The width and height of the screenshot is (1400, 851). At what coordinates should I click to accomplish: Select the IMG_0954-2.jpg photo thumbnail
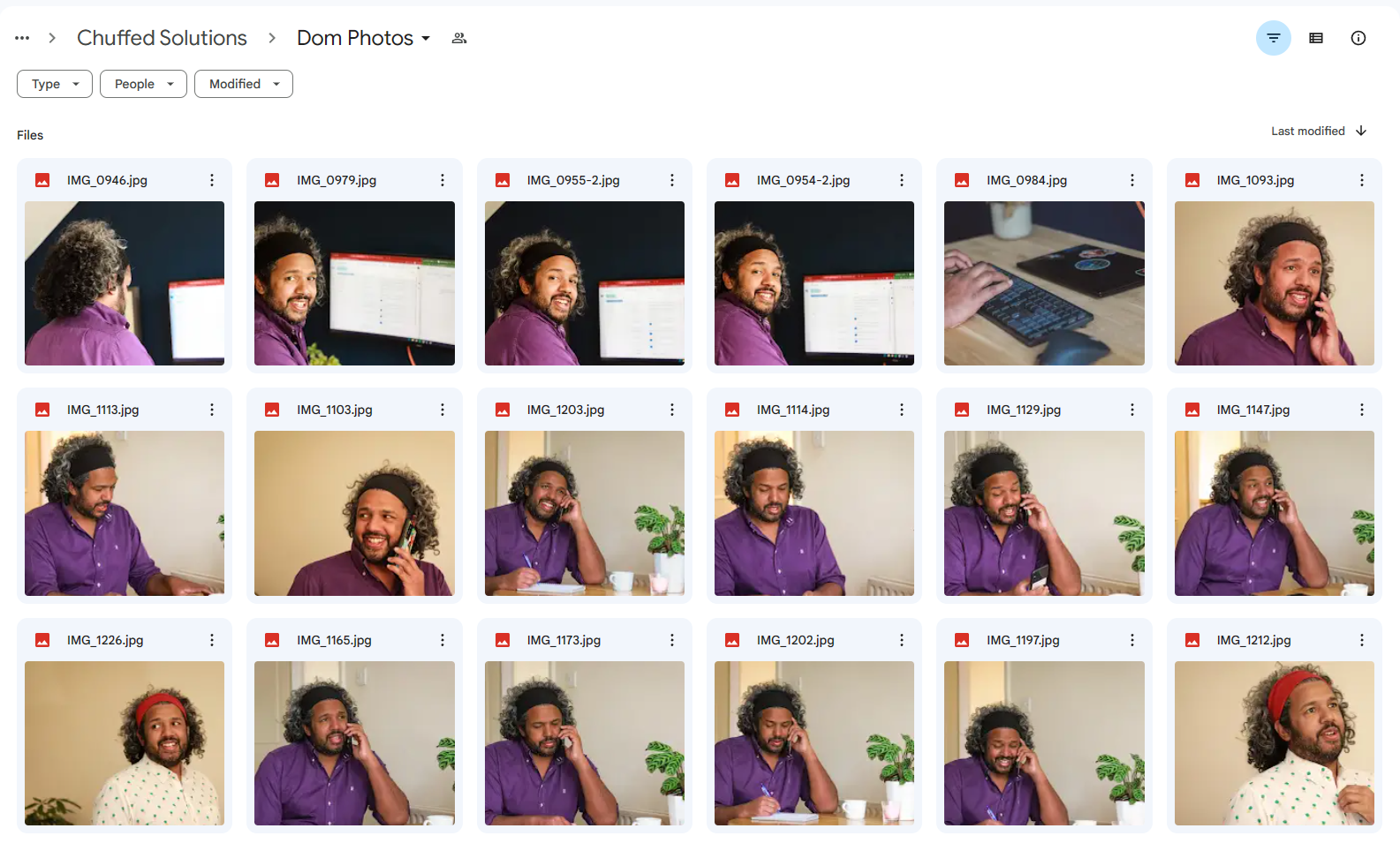[814, 283]
